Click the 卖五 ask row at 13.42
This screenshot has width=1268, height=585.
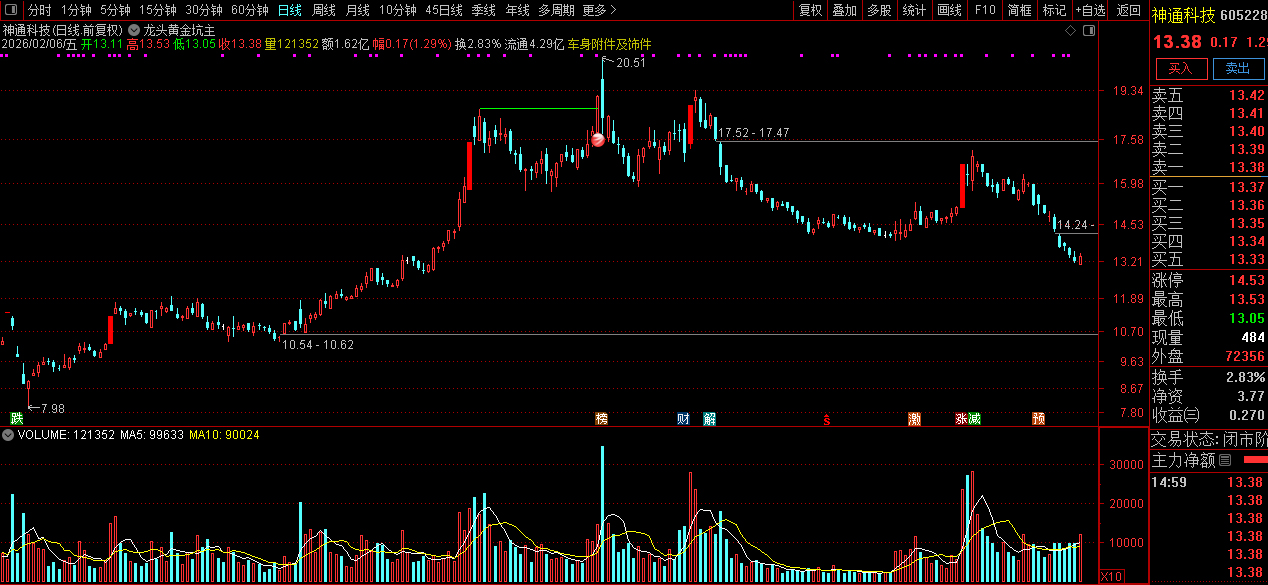coord(1208,96)
